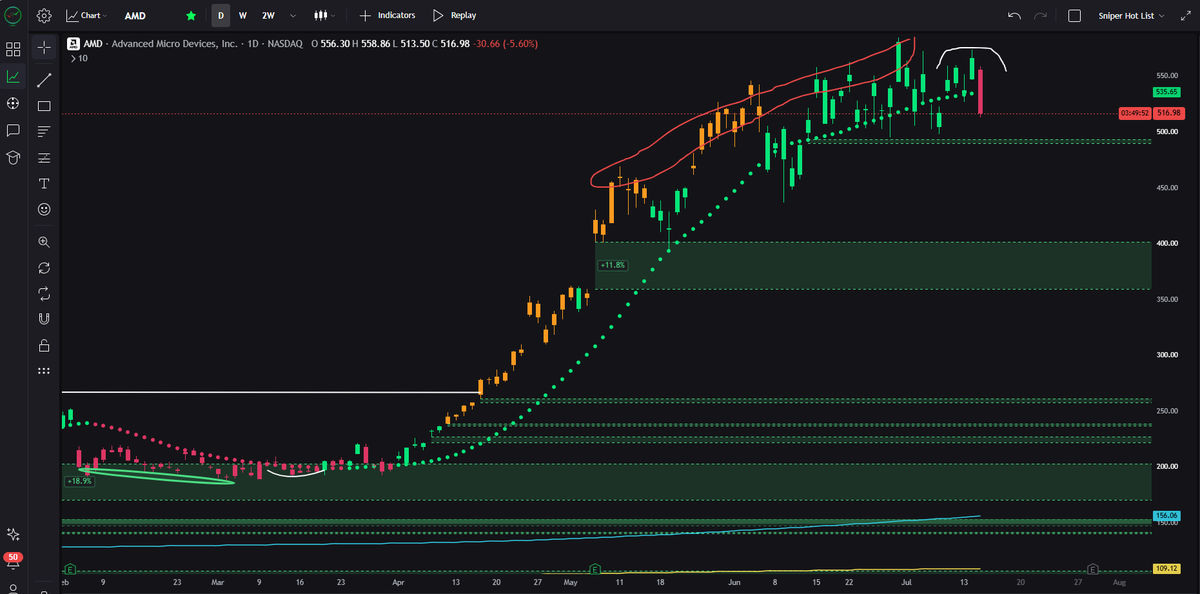
Task: Expand the collapsed indicator legend showing 10
Action: pyautogui.click(x=79, y=59)
